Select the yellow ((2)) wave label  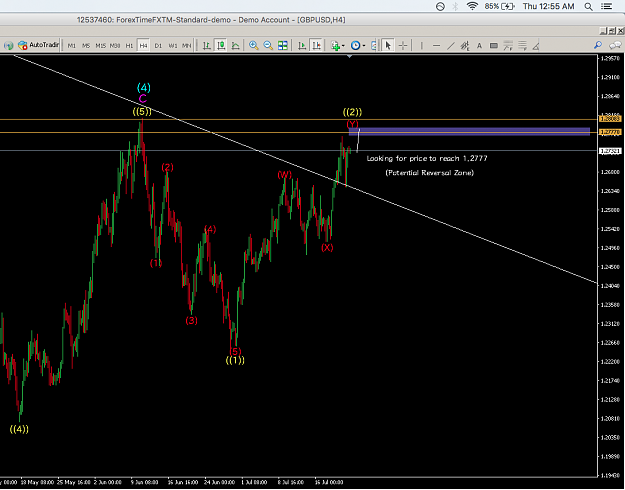[352, 112]
